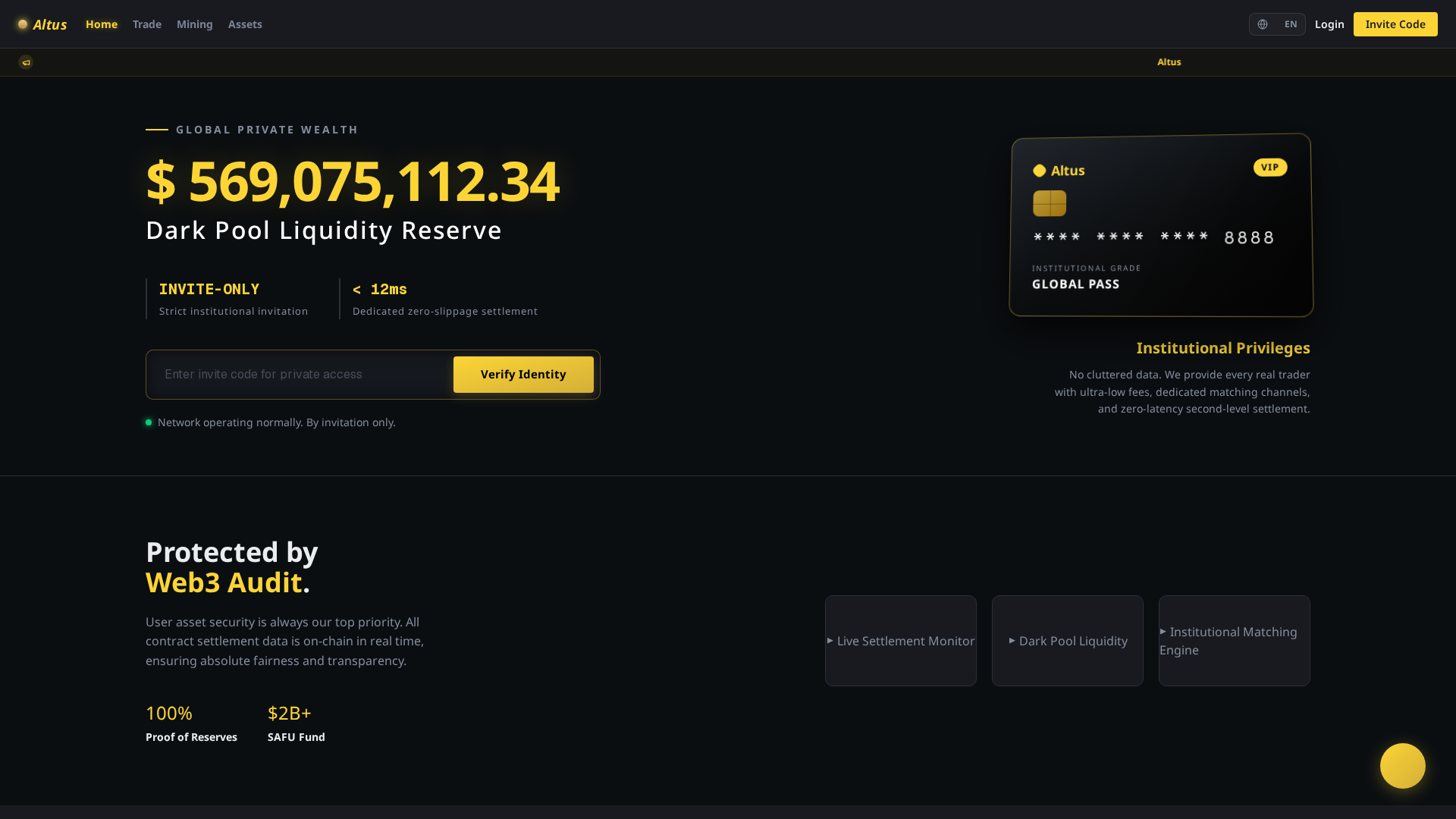Open the Institutional Matching Engine card
This screenshot has width=1456, height=819.
point(1235,641)
